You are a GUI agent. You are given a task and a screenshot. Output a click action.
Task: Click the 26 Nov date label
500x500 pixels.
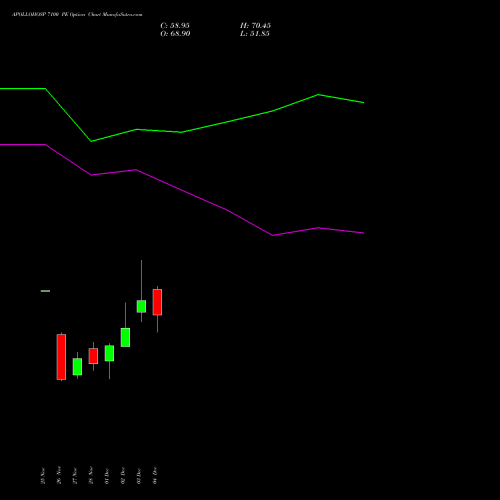(59, 475)
